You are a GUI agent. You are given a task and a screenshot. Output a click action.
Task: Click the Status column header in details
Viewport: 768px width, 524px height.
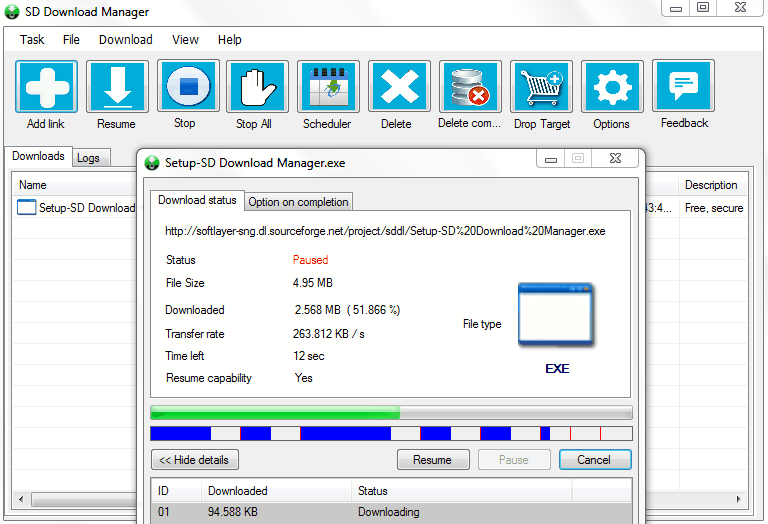461,491
